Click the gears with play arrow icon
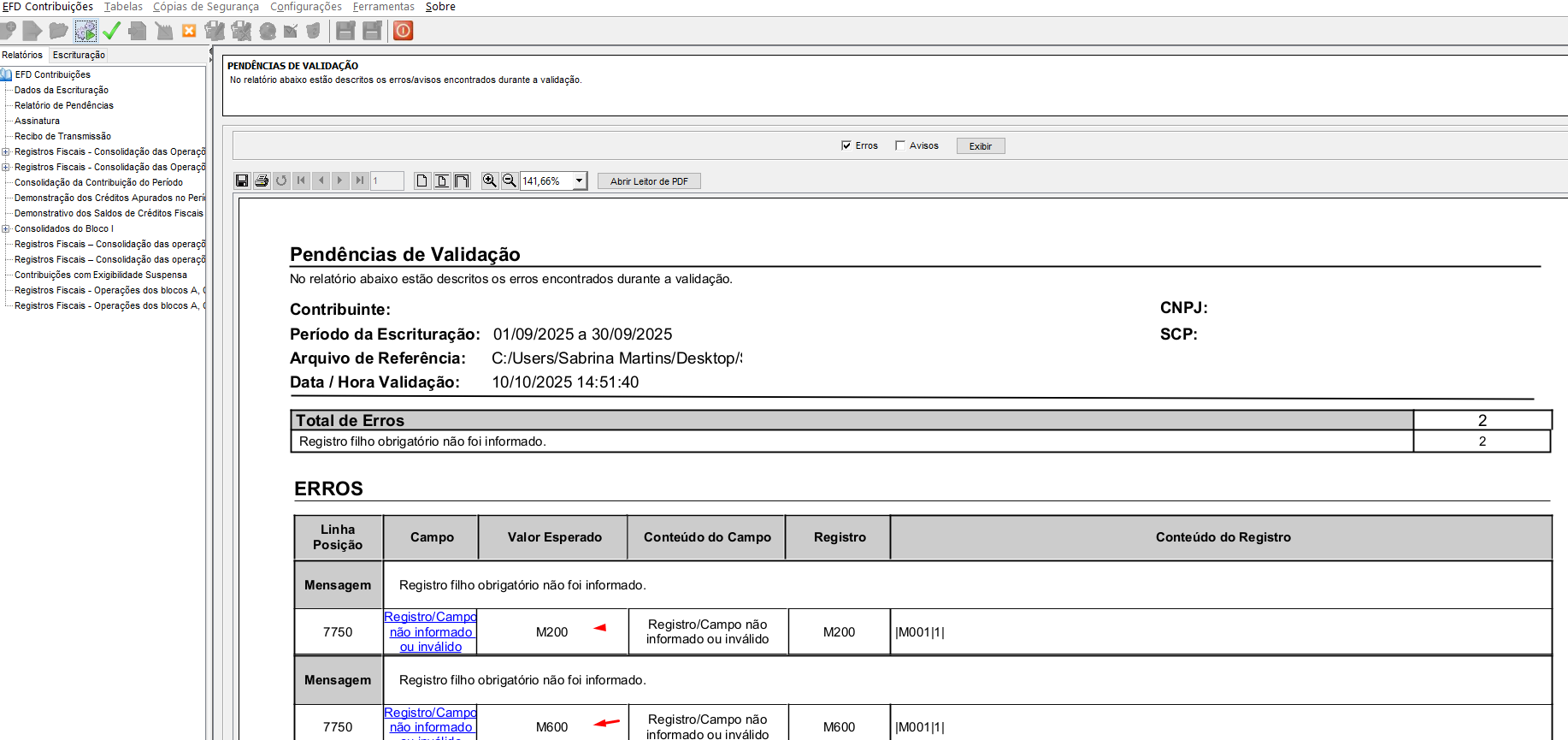This screenshot has height=740, width=1568. click(85, 31)
